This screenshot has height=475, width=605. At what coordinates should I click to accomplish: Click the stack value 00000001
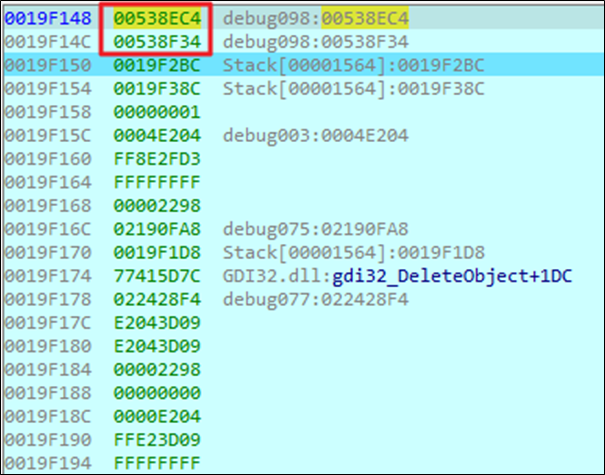[157, 112]
